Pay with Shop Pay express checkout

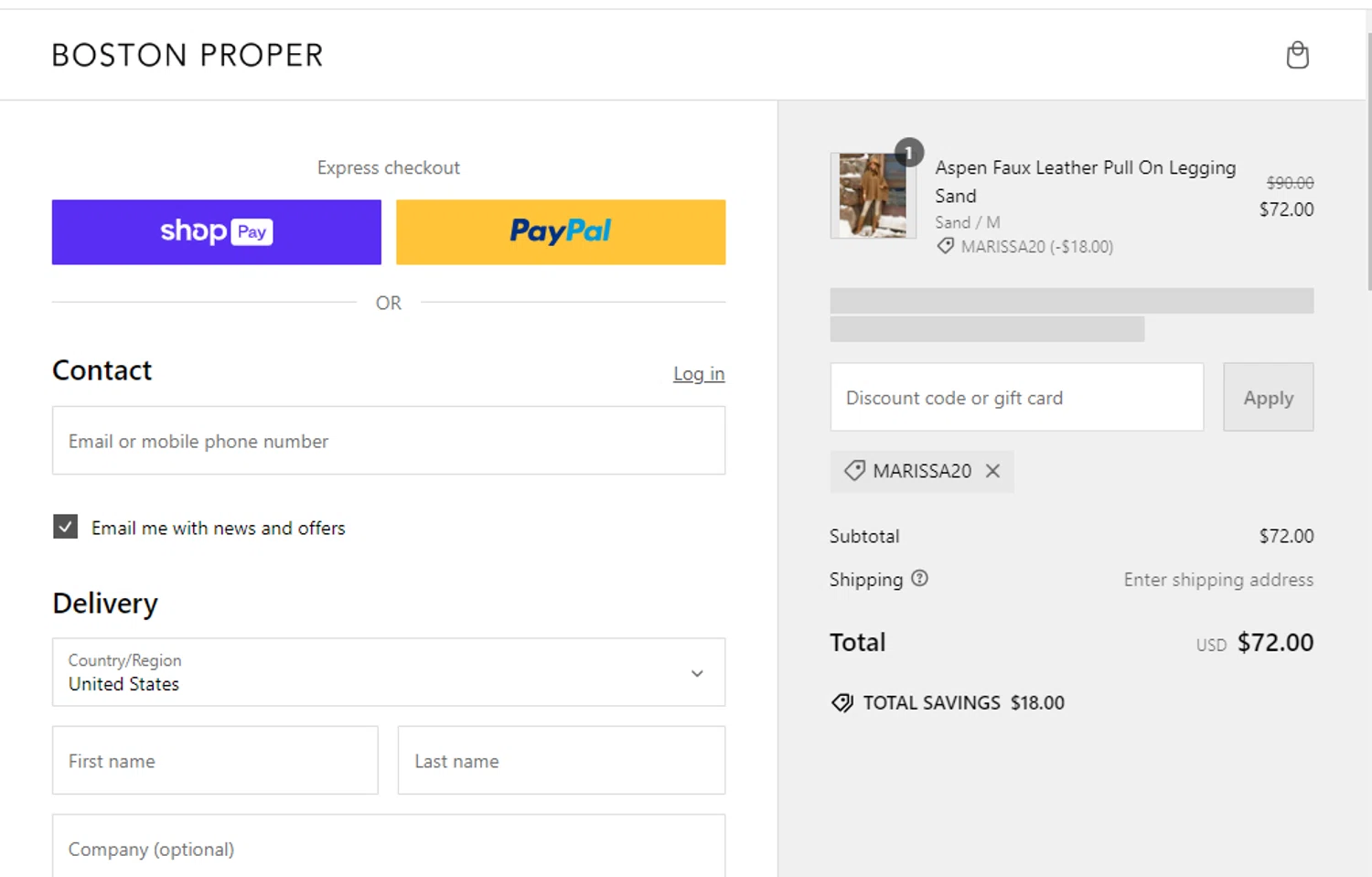(x=217, y=232)
